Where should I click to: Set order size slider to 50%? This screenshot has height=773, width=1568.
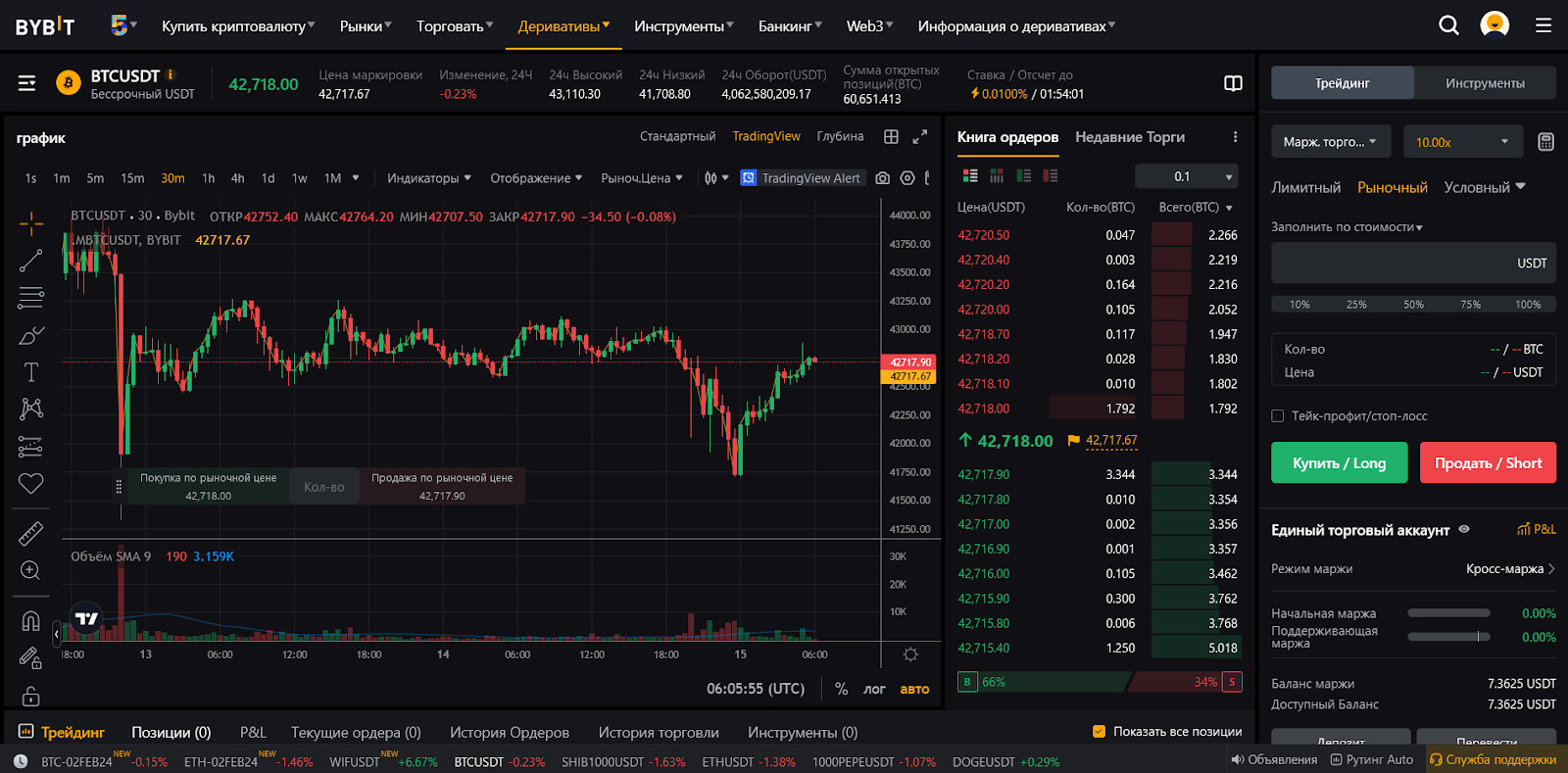(1413, 305)
